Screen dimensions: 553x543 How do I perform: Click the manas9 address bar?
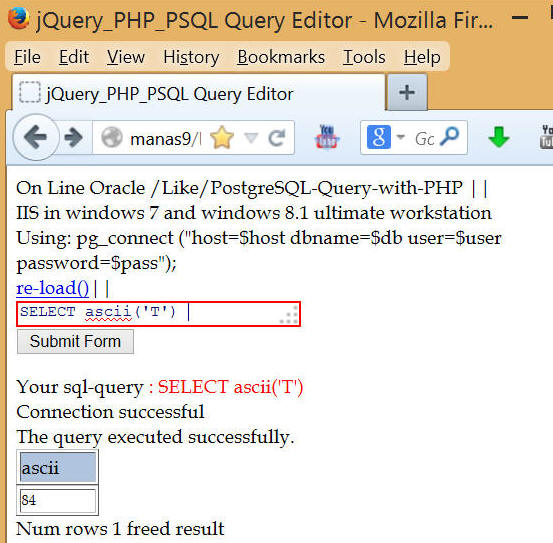(166, 138)
